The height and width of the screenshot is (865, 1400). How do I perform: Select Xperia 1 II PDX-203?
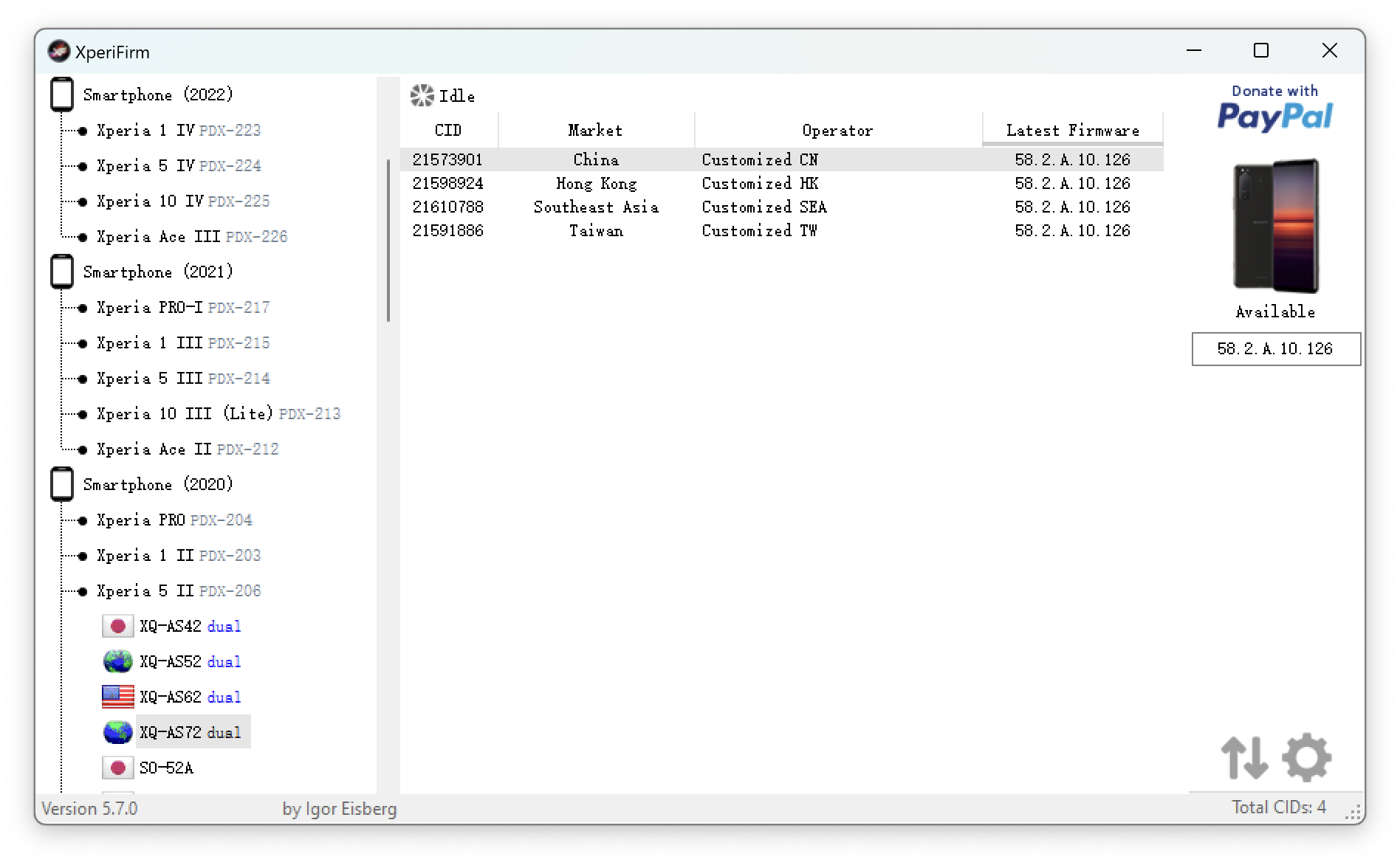coord(179,555)
